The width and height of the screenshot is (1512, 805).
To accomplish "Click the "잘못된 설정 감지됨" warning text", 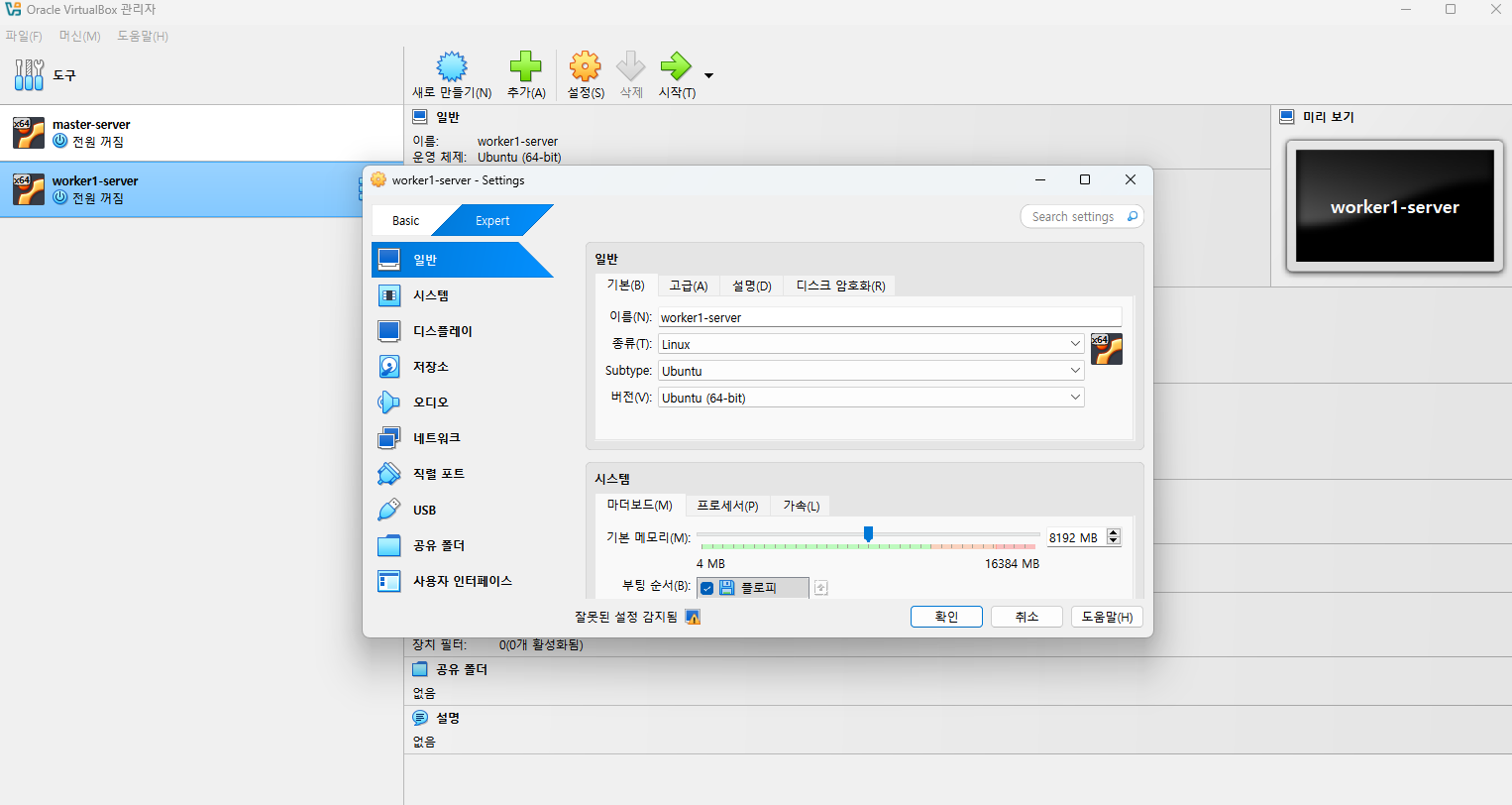I will [x=626, y=617].
